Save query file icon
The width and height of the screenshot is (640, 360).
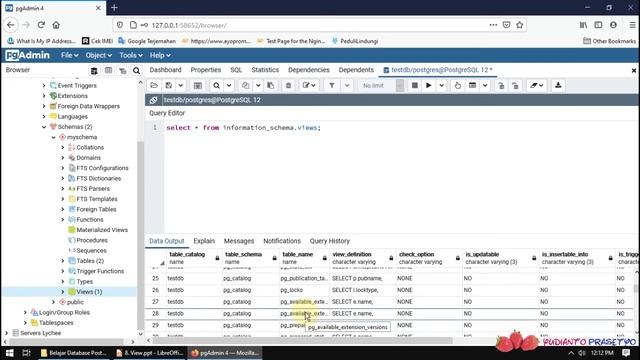tap(169, 85)
